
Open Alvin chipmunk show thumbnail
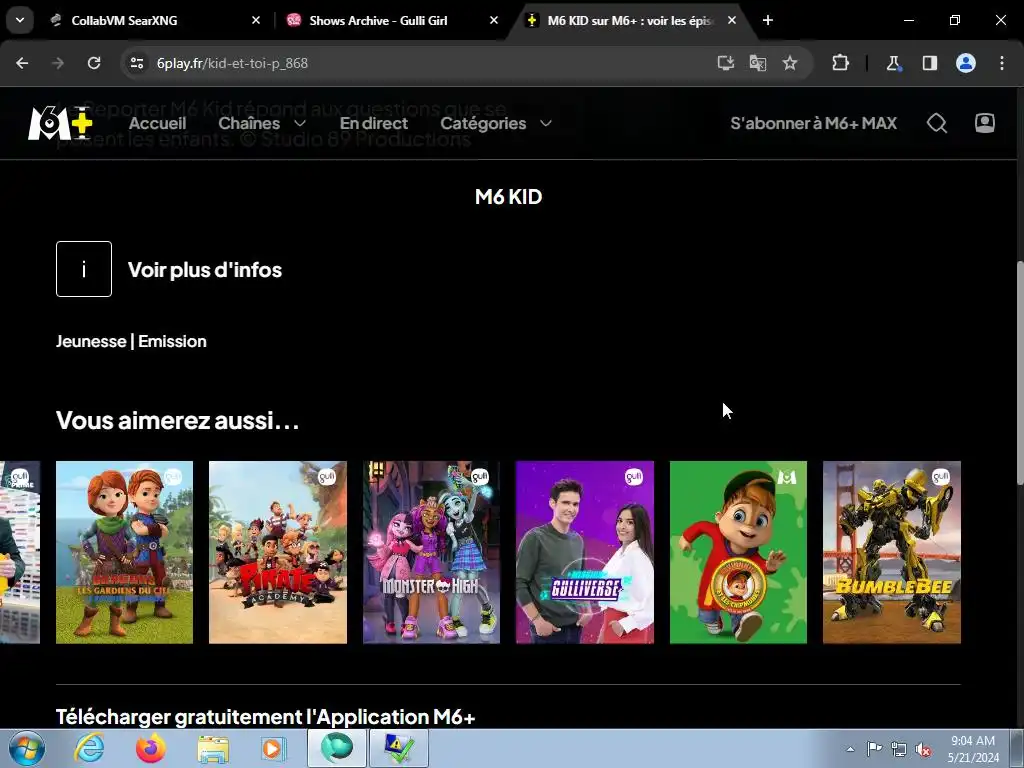click(738, 552)
